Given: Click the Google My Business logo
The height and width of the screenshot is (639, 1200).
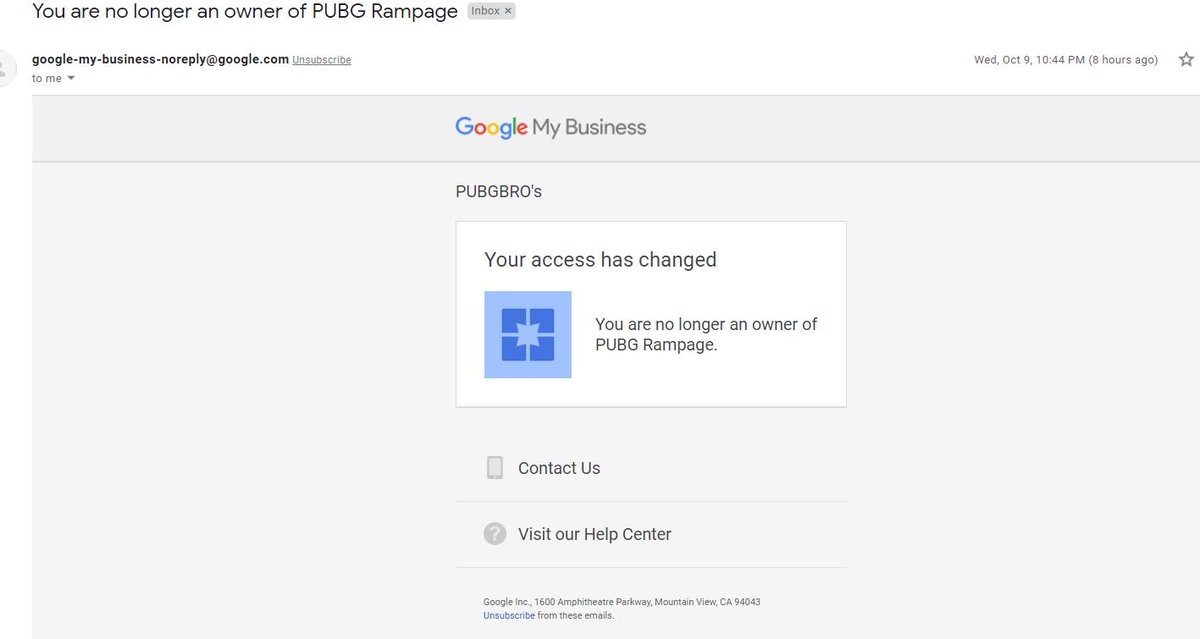Looking at the screenshot, I should tap(551, 128).
